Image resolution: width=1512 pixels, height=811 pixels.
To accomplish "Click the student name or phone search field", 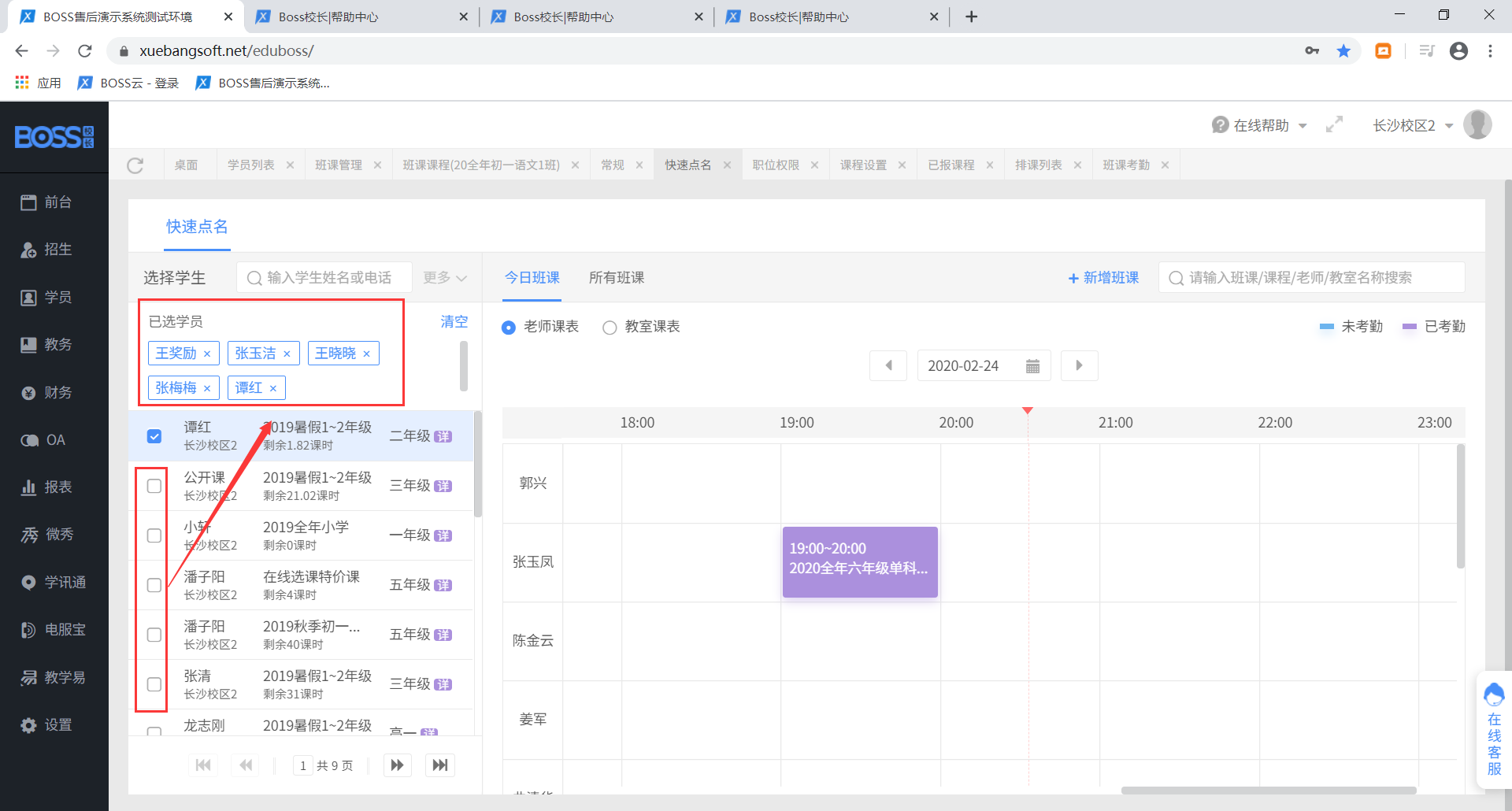I will coord(324,277).
